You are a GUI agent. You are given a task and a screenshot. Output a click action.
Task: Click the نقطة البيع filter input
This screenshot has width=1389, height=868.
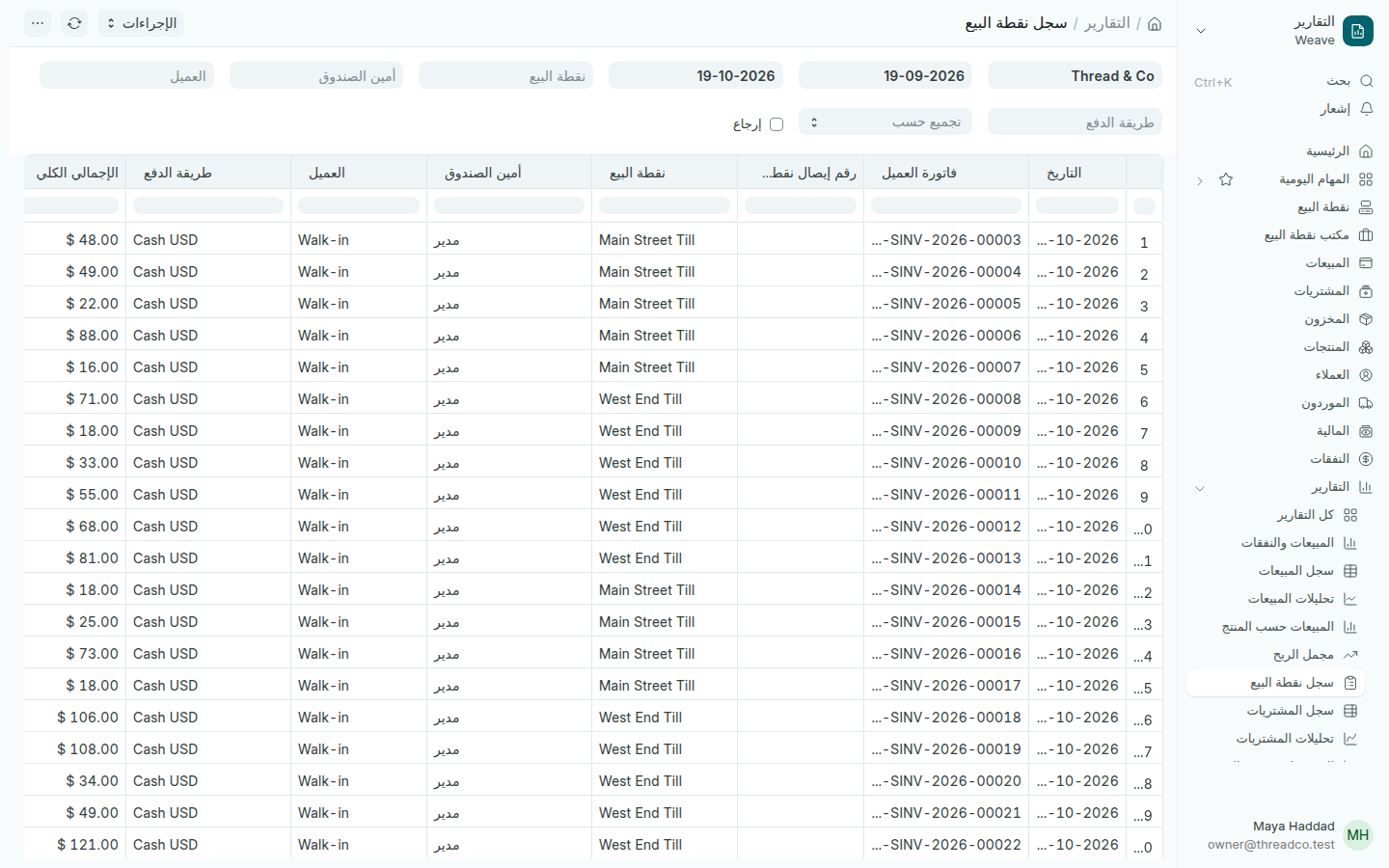tap(505, 76)
